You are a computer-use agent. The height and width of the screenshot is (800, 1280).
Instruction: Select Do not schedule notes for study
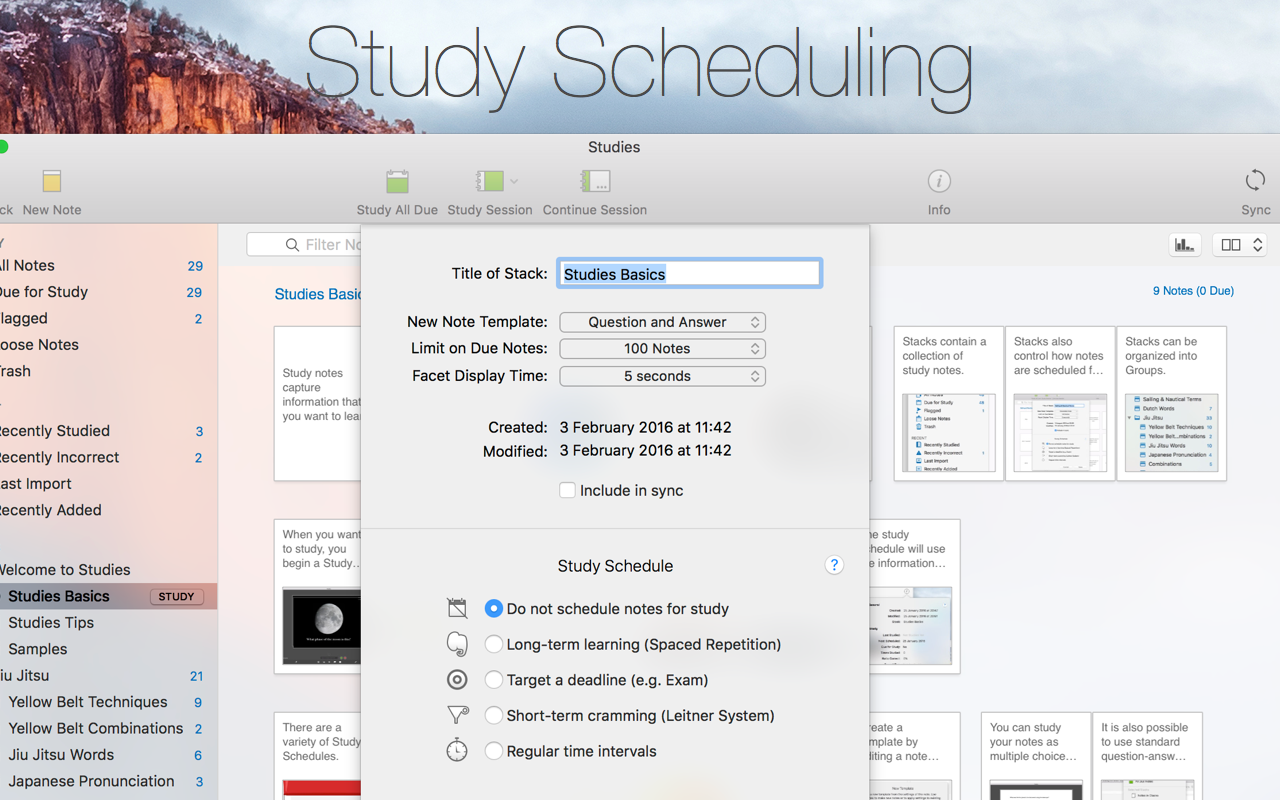(x=493, y=608)
